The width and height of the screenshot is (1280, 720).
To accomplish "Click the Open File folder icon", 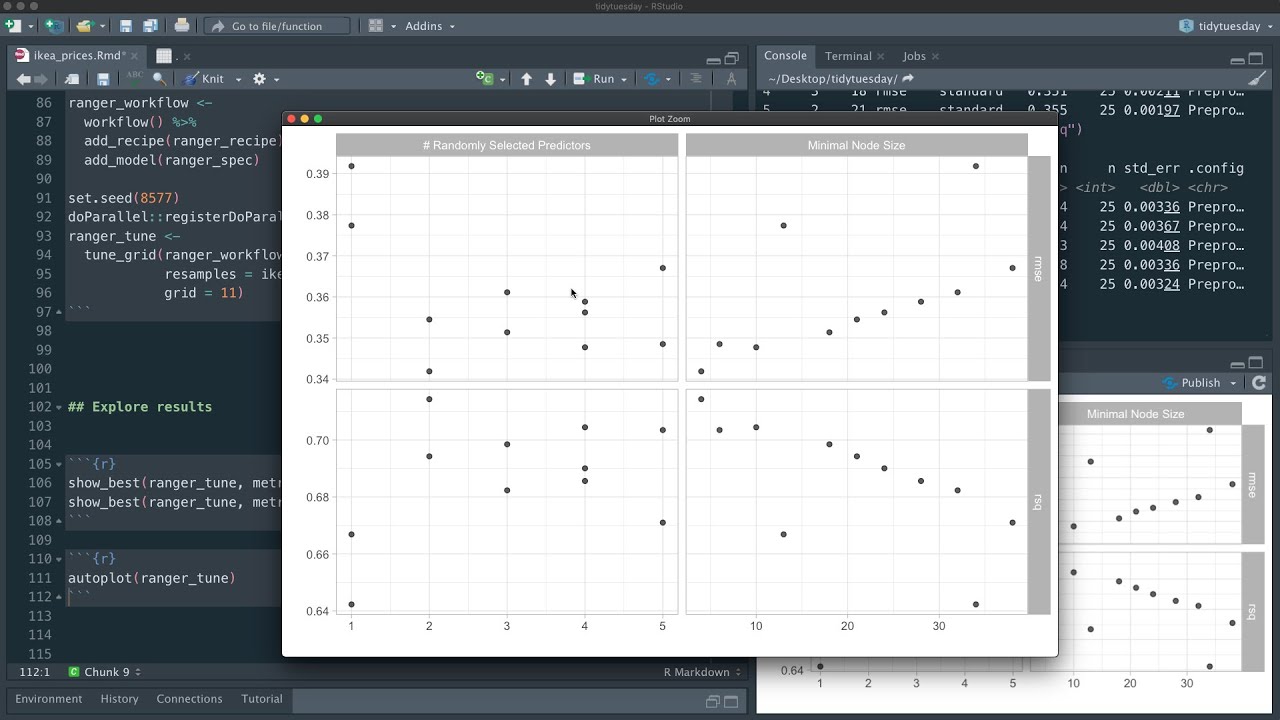I will 84,25.
